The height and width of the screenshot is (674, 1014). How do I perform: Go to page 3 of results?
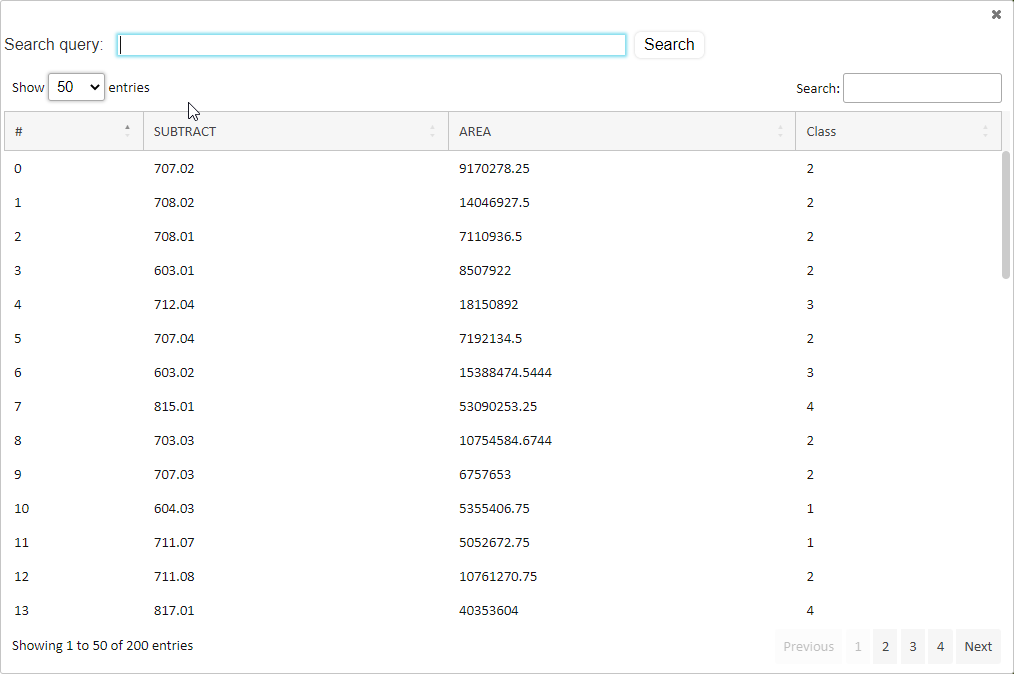[912, 646]
